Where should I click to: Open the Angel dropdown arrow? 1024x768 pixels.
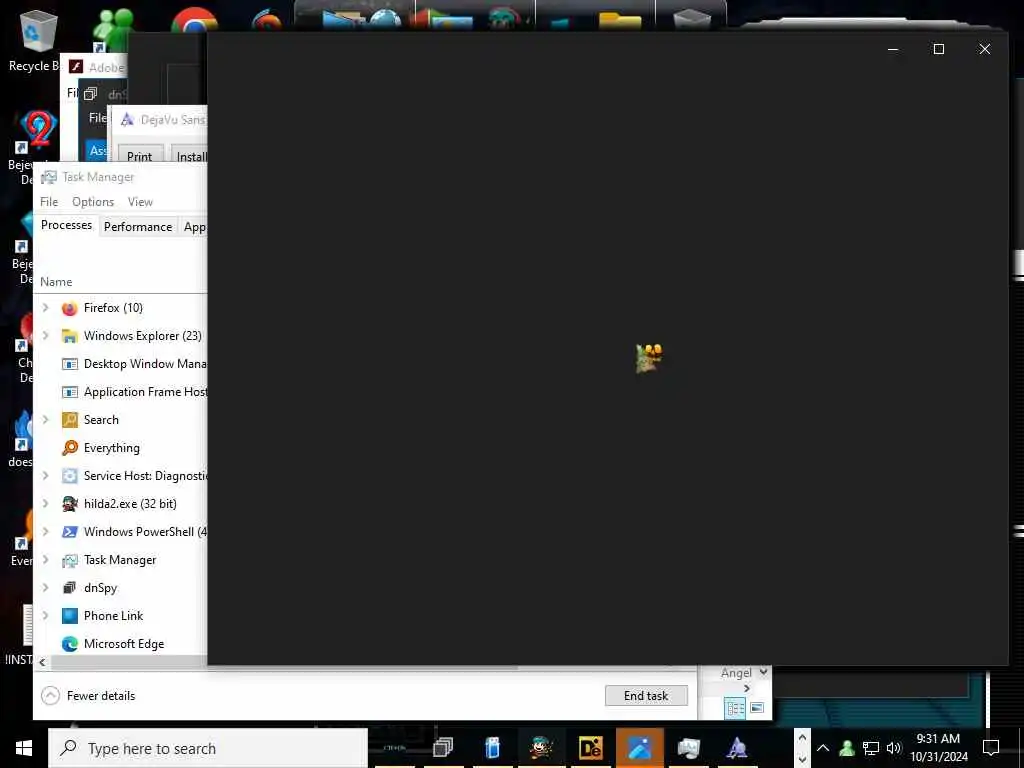click(x=763, y=672)
